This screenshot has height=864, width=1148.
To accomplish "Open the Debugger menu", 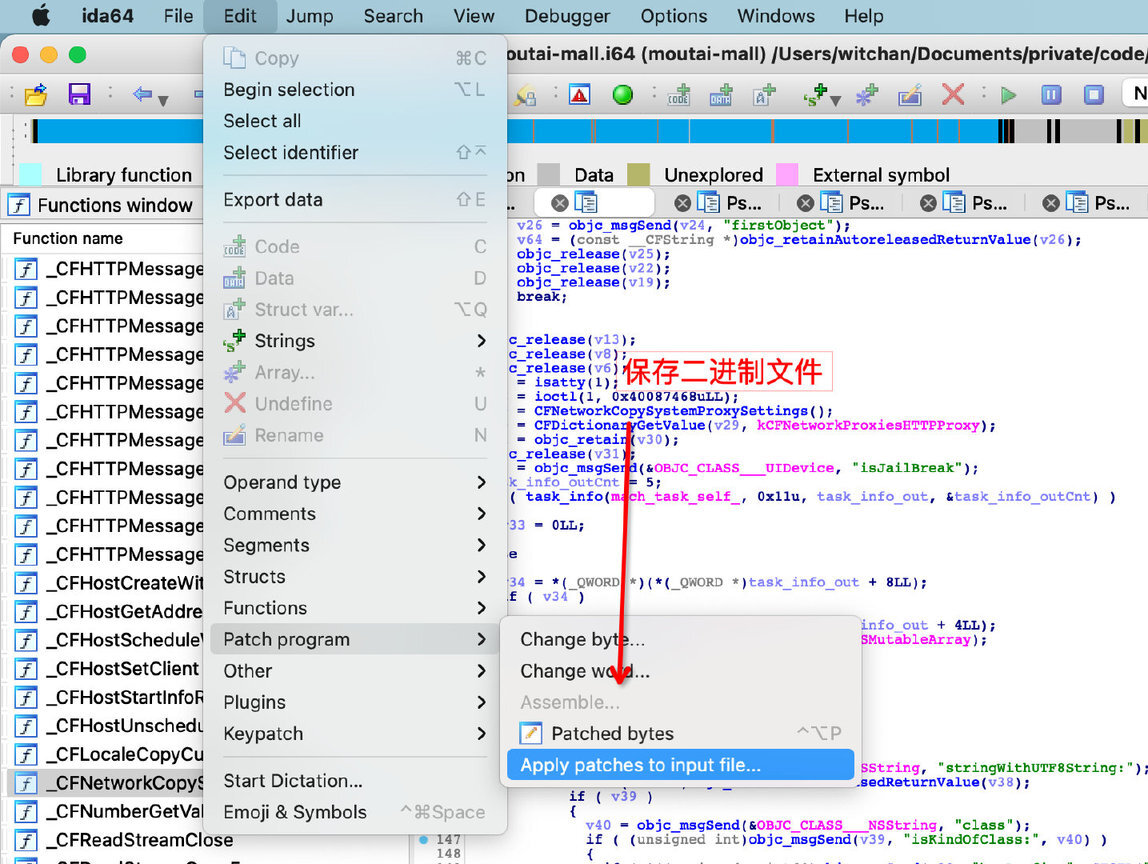I will click(x=567, y=15).
